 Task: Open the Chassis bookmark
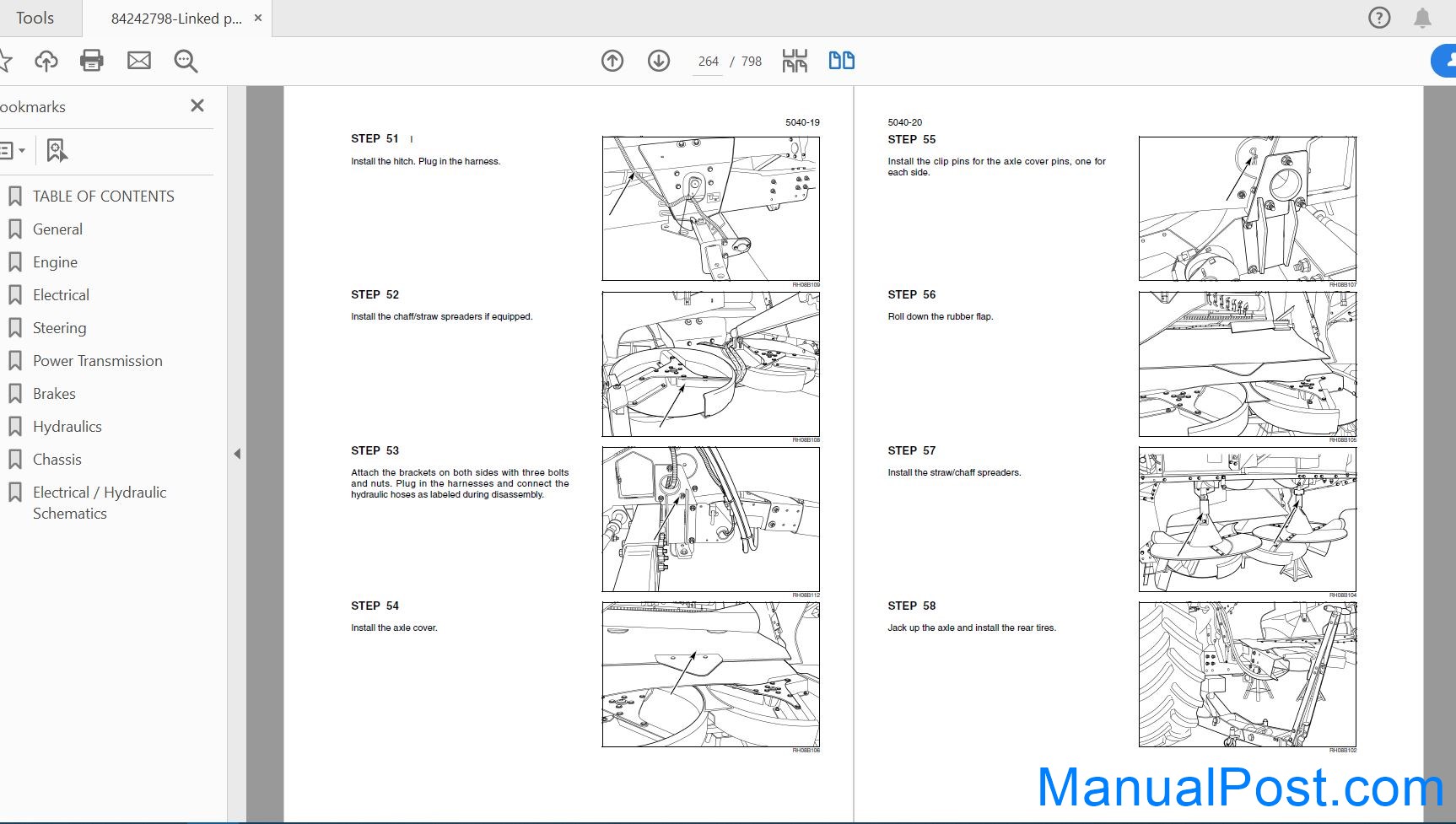coord(57,460)
